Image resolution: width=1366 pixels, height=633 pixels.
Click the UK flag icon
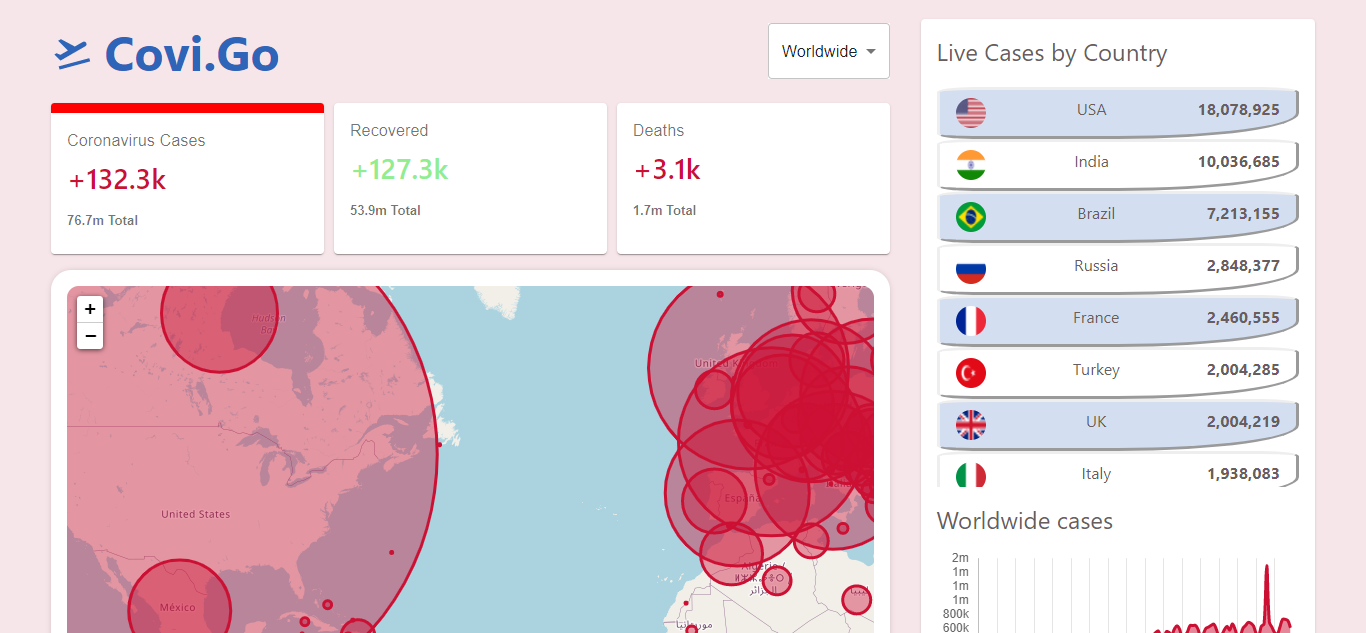[971, 425]
